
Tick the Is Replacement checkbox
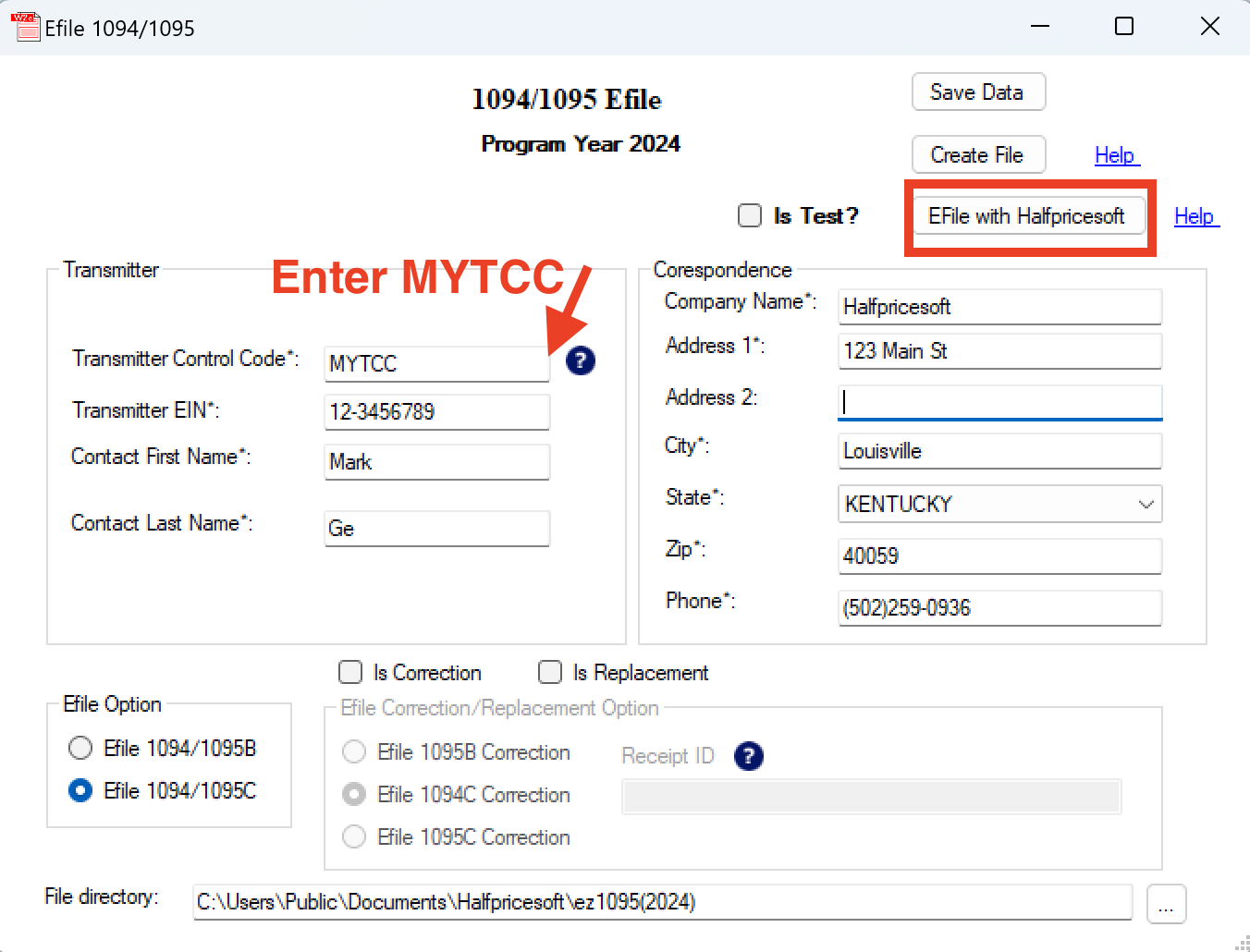[550, 672]
